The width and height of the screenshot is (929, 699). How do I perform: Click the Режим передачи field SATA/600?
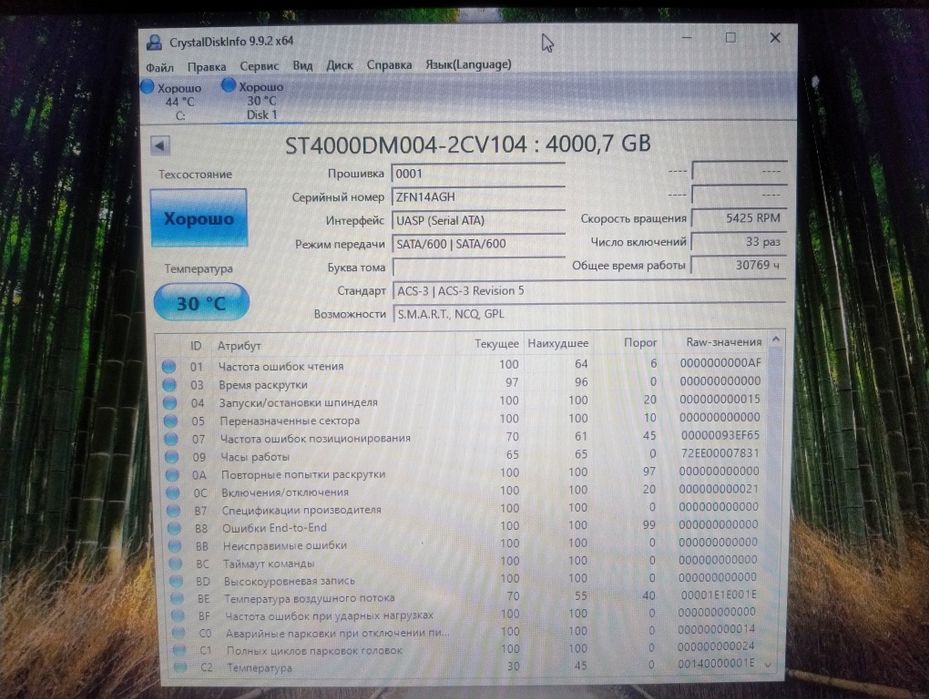coord(478,243)
